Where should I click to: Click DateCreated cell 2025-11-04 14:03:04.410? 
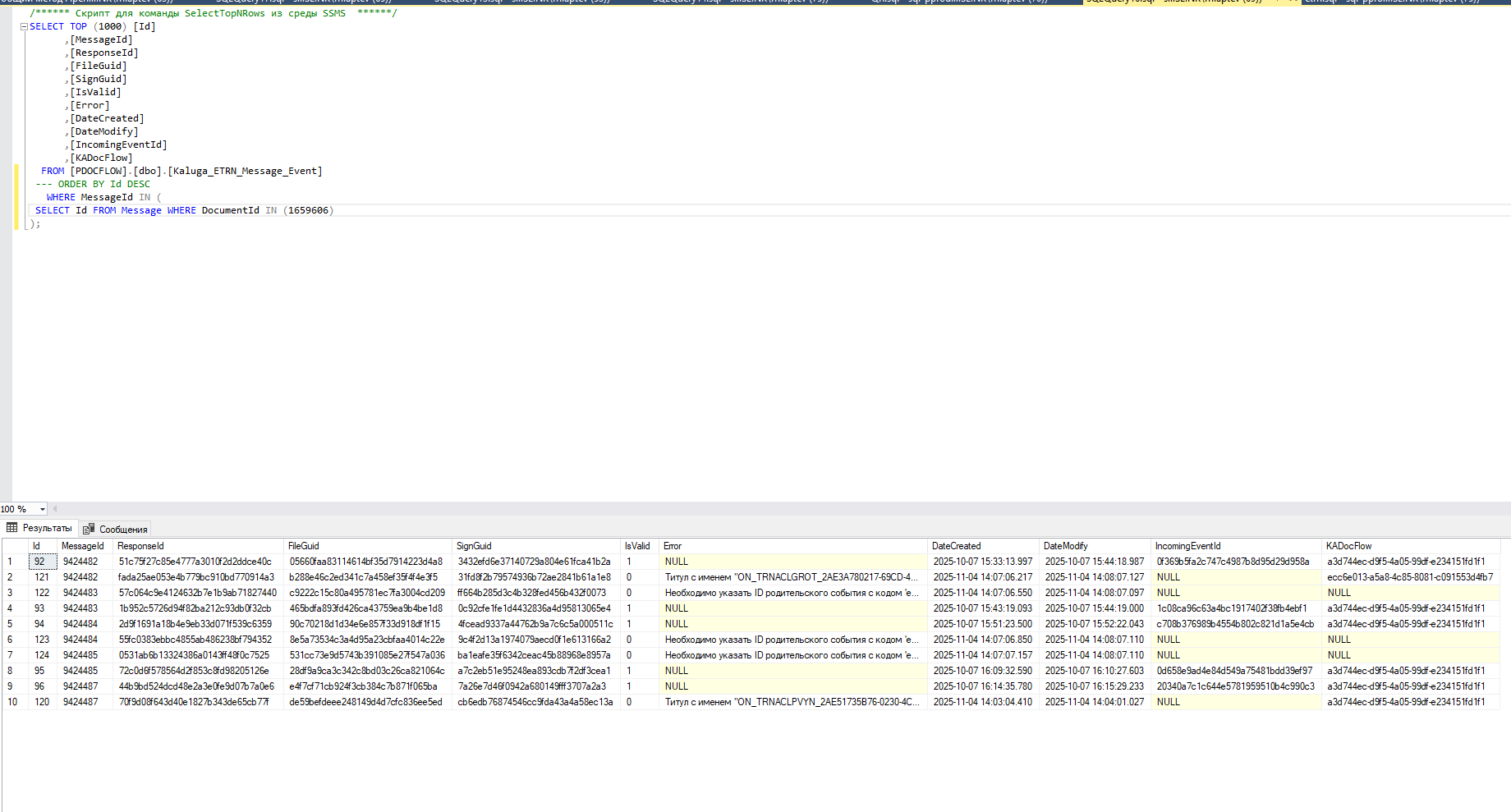pos(983,702)
